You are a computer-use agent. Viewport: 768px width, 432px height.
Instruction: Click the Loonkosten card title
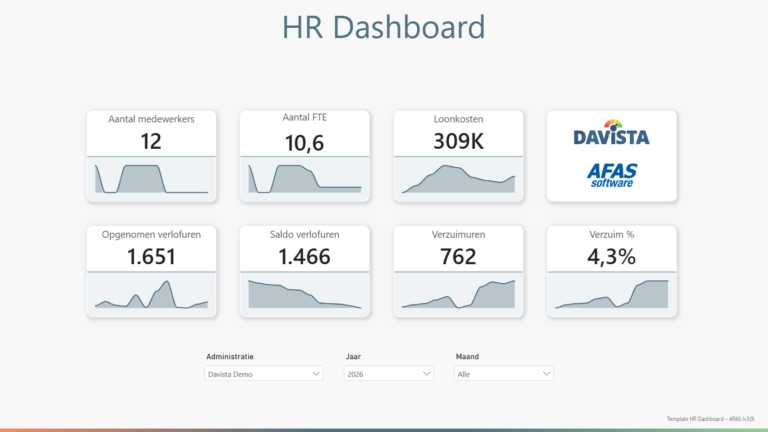458,119
